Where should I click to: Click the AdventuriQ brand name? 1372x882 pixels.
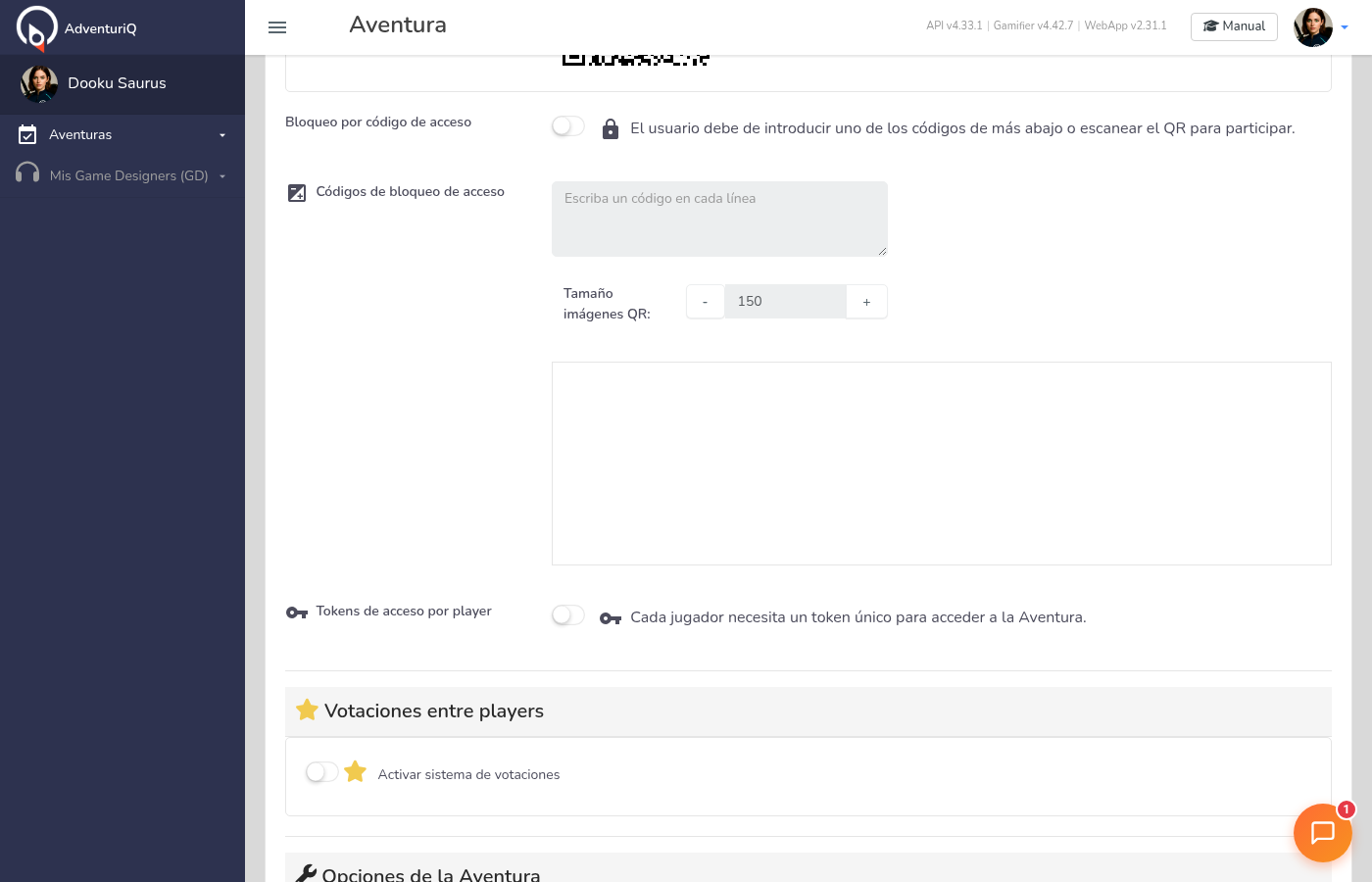101,28
